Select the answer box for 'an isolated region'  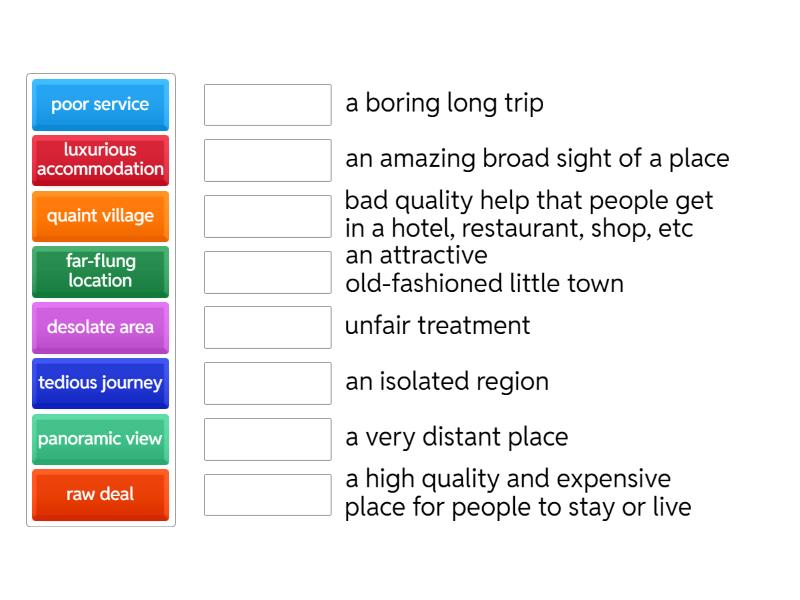coord(268,383)
